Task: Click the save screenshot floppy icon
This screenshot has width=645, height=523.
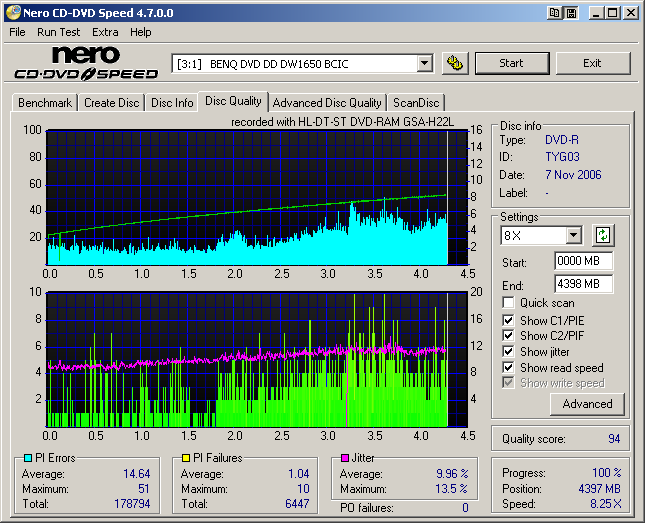Action: click(571, 13)
